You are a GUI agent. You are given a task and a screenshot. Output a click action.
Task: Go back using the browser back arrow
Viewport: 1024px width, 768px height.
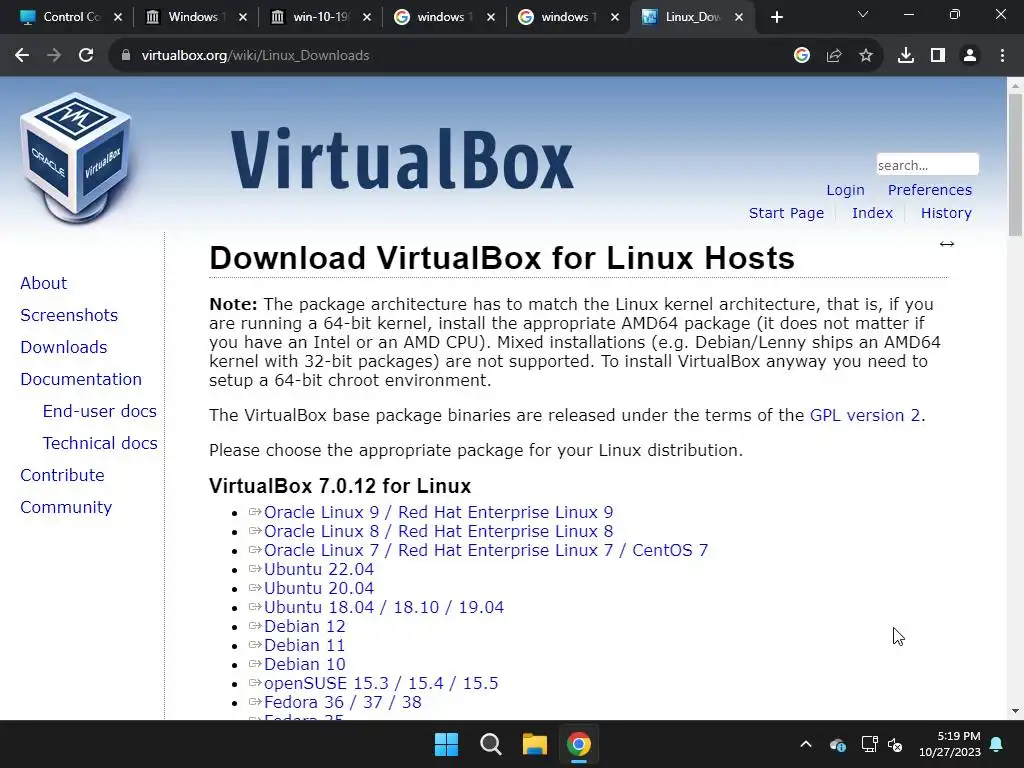[22, 56]
